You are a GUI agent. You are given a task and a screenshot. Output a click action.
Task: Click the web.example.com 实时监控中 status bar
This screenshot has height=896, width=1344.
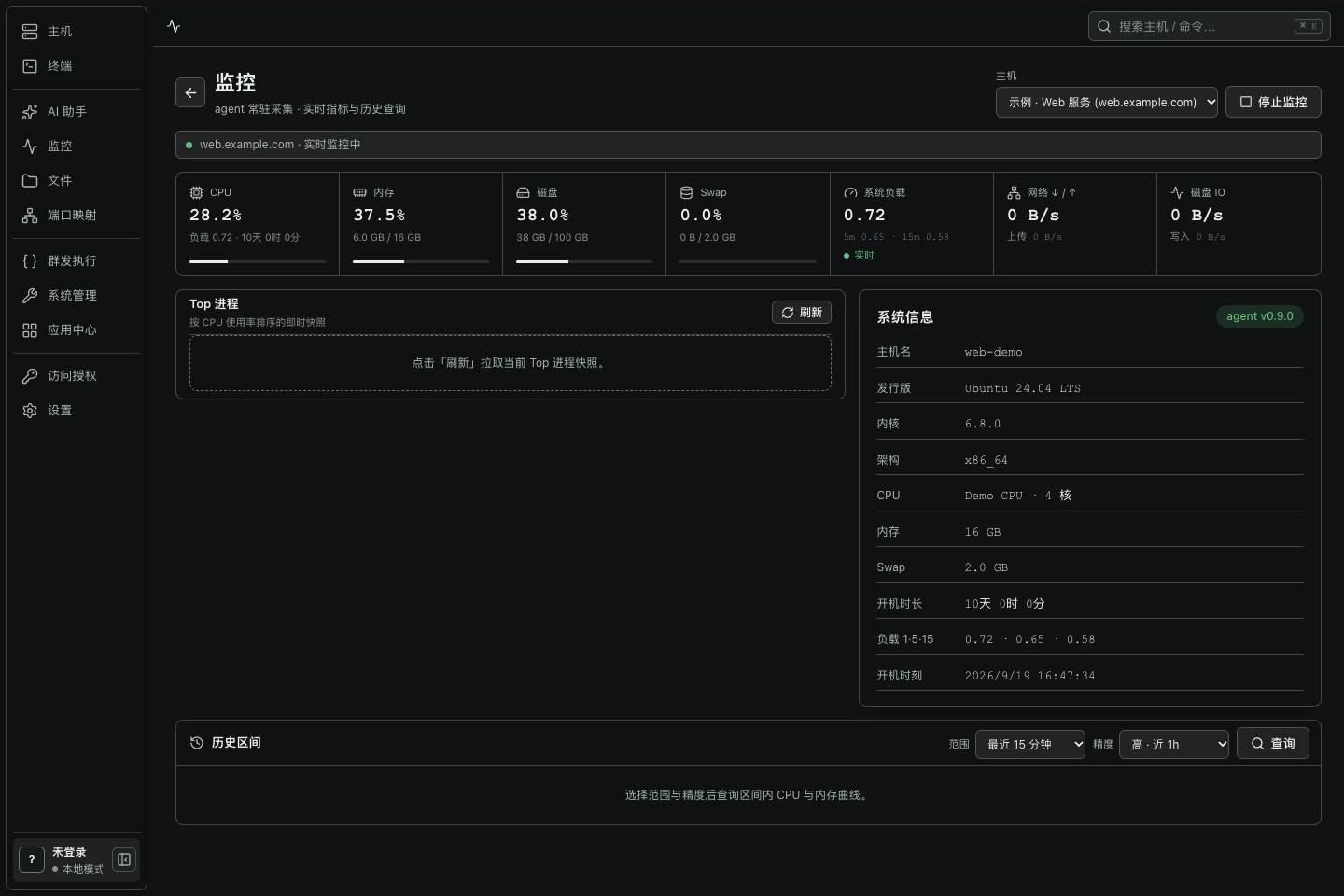tap(749, 145)
